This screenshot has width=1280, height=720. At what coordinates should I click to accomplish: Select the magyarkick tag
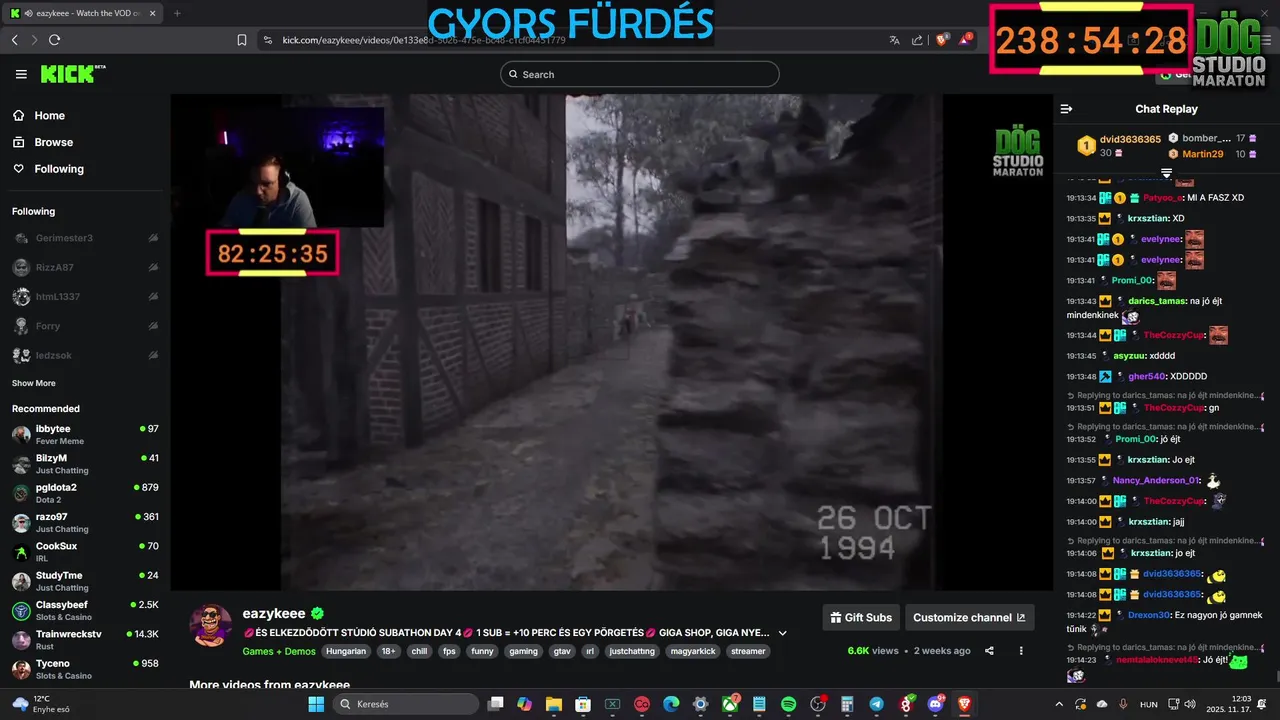(692, 651)
